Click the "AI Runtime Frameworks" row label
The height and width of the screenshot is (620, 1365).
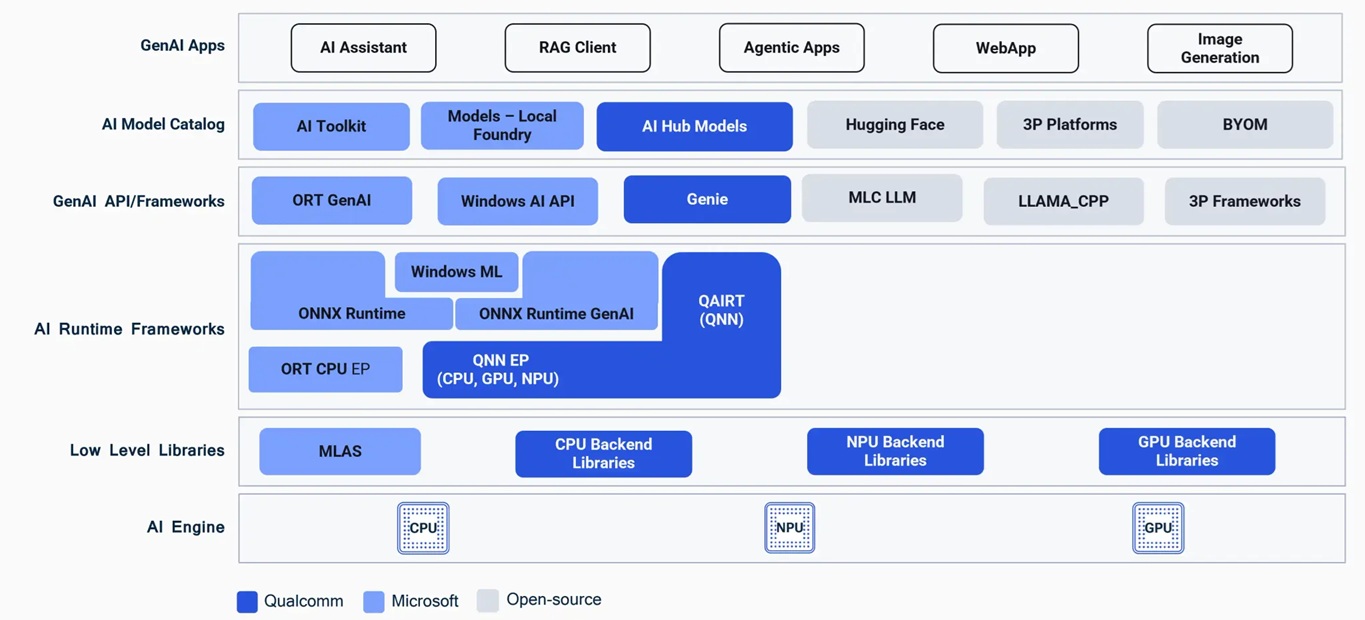click(129, 329)
